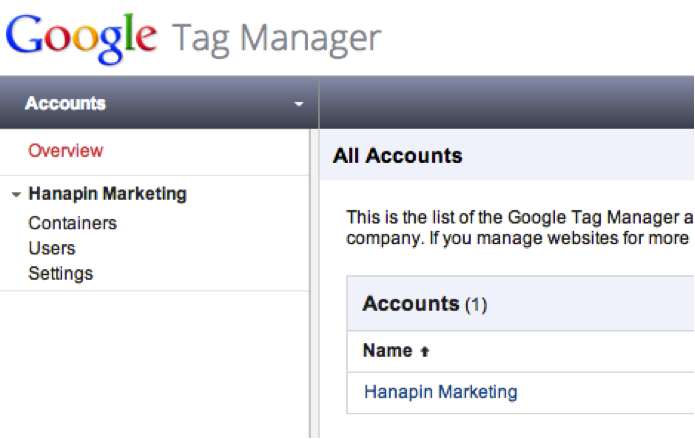The width and height of the screenshot is (695, 439).
Task: Select Hanapin Marketing in the sidebar
Action: coord(107,194)
